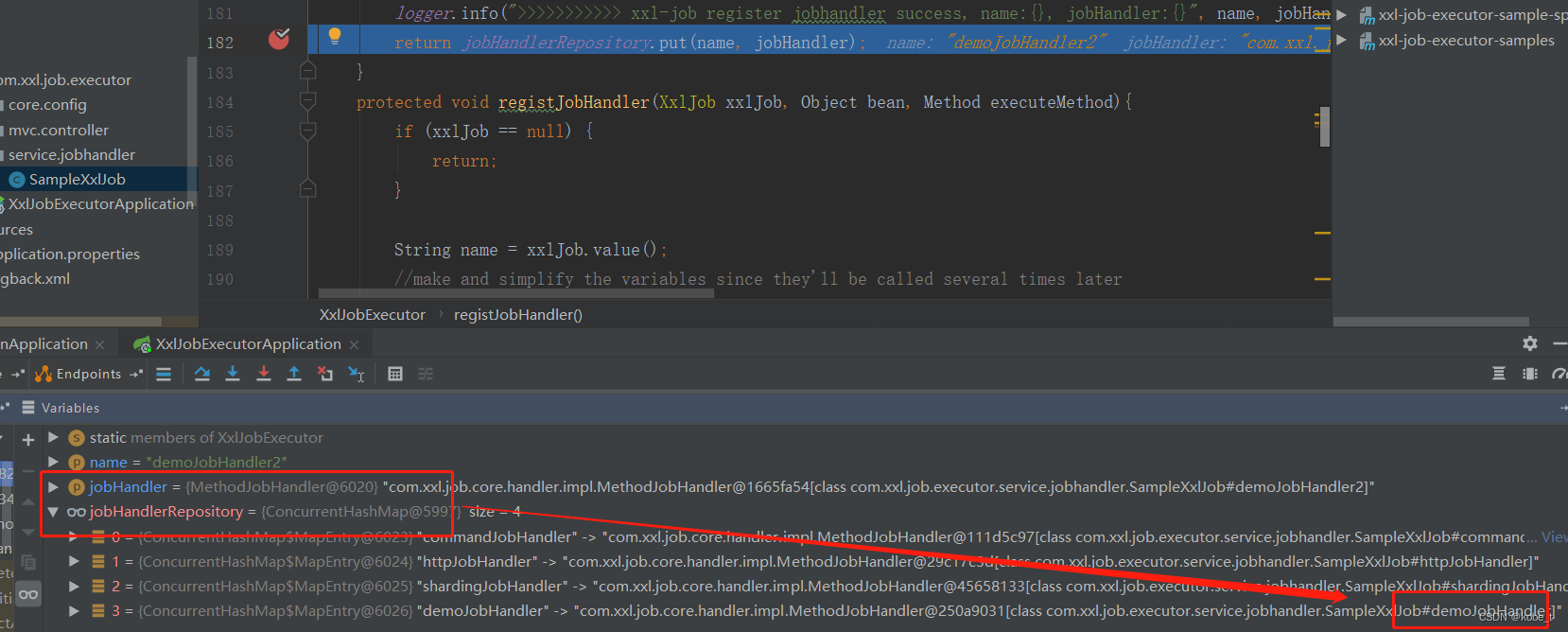Expand xxl-job-executor-samples Maven module

[x=1342, y=40]
